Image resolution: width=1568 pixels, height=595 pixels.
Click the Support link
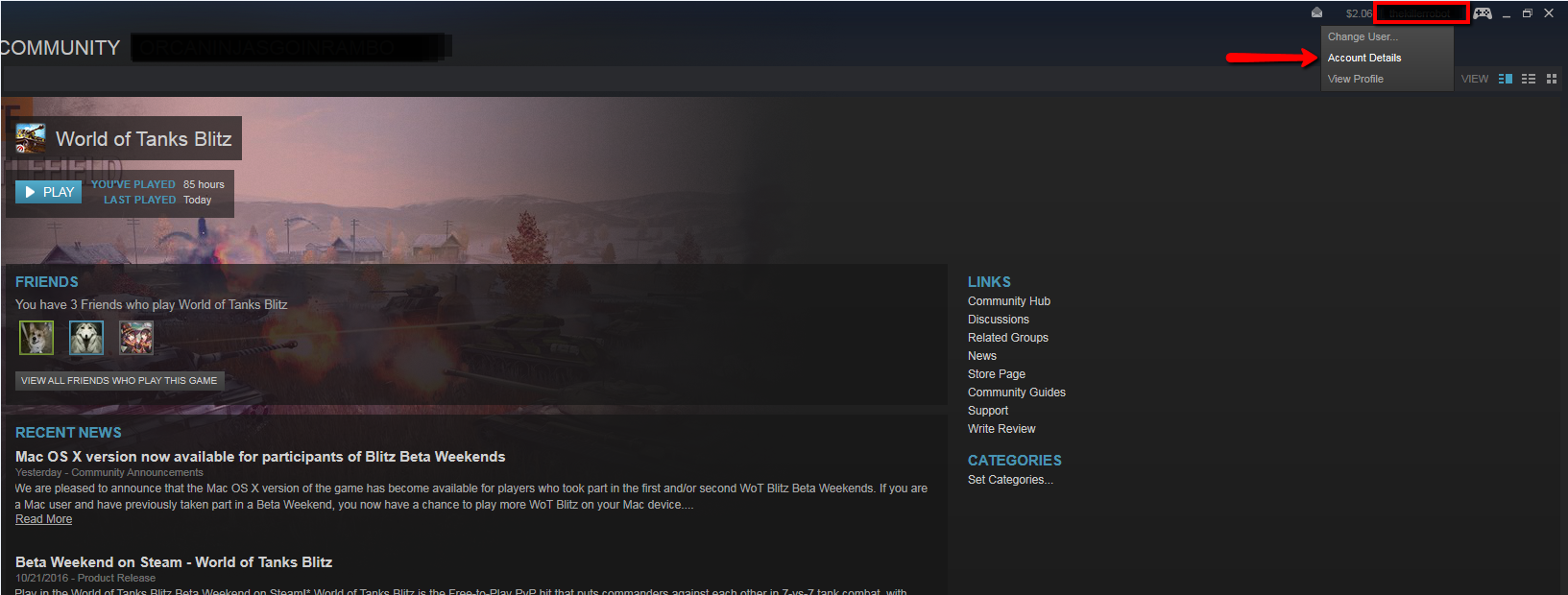988,411
